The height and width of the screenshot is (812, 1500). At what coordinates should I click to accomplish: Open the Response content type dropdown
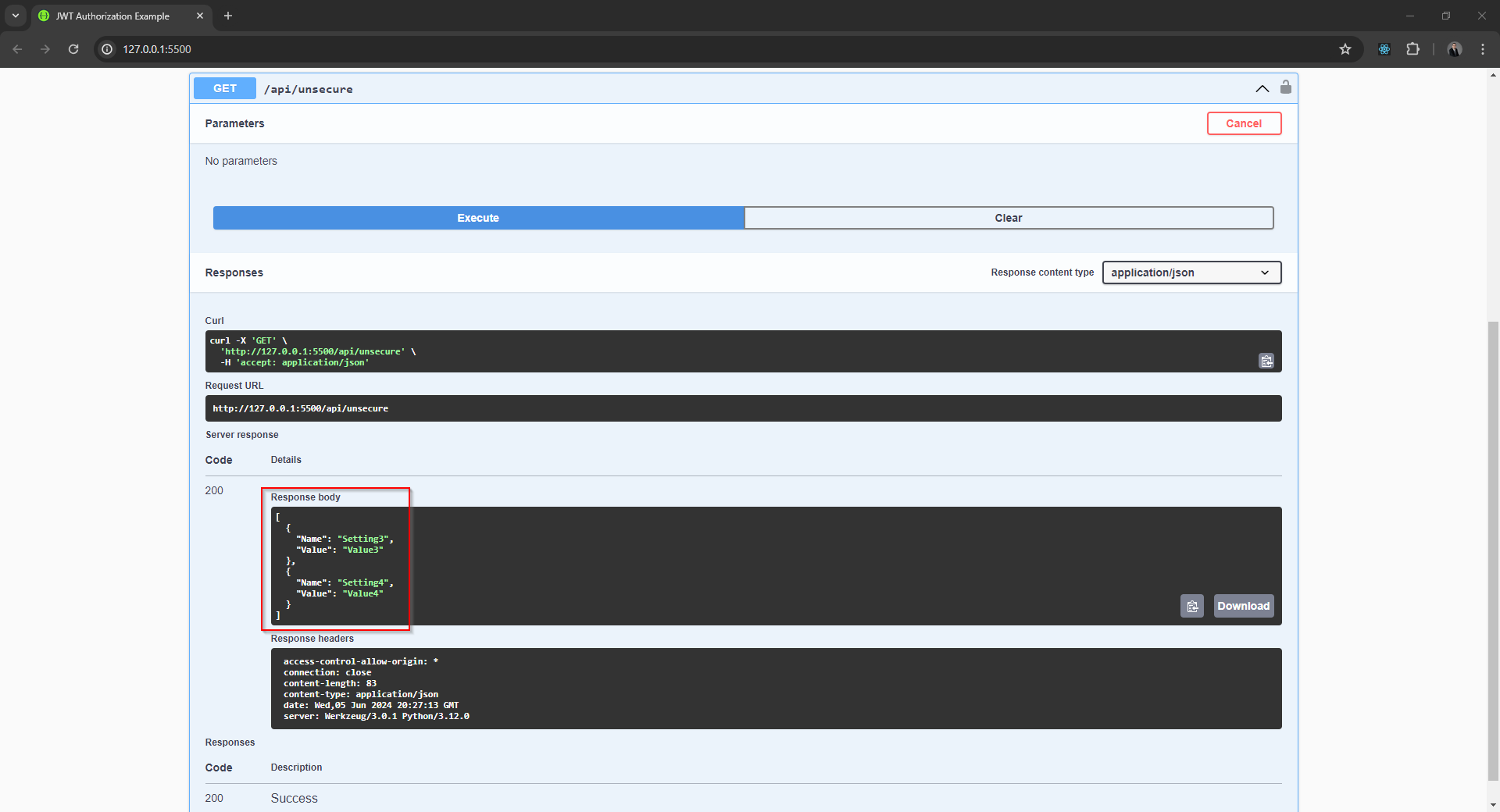click(x=1191, y=272)
